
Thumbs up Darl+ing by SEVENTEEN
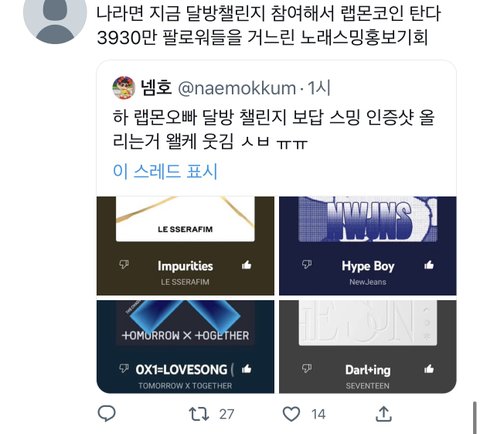(429, 369)
